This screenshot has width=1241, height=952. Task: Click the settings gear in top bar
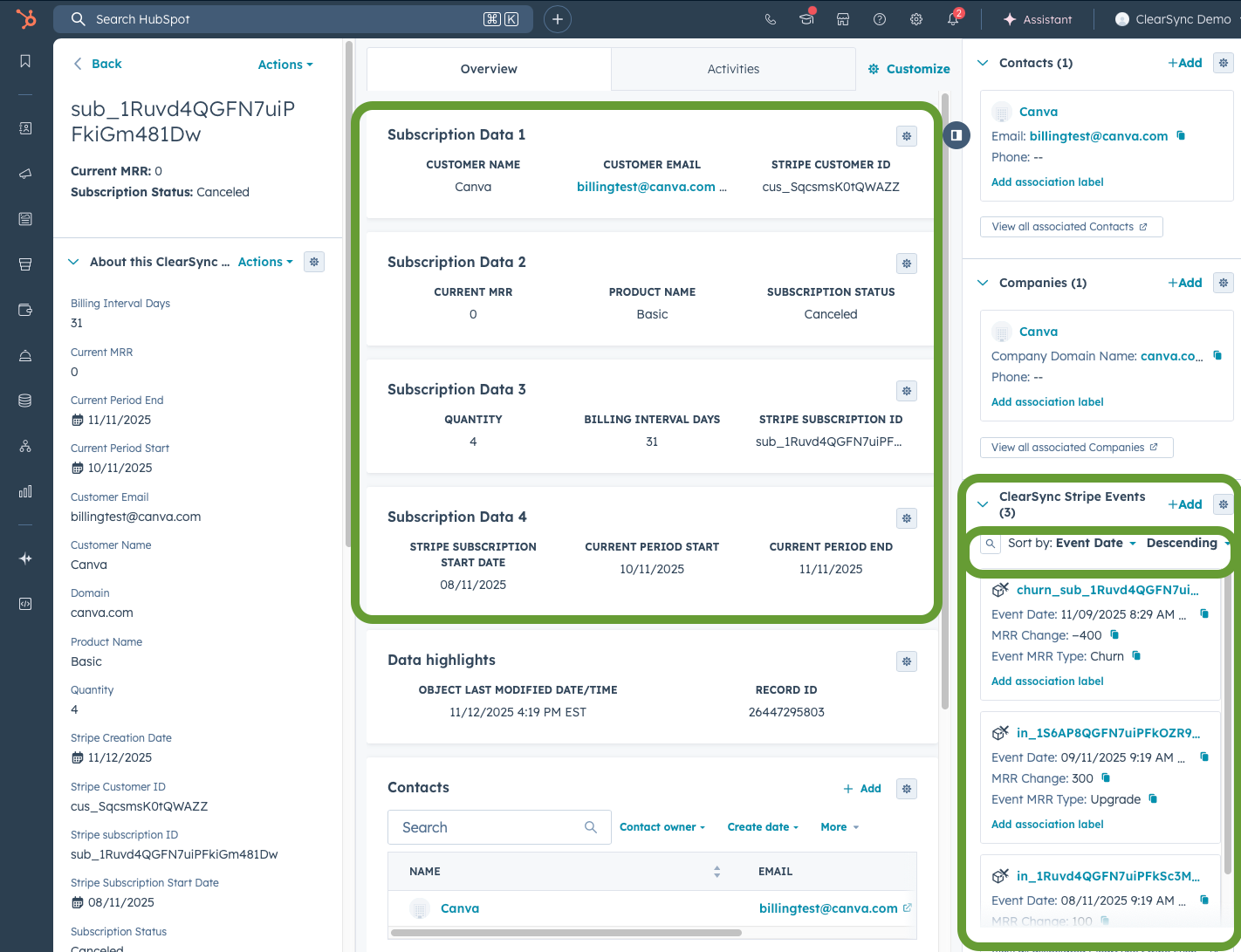coord(916,19)
